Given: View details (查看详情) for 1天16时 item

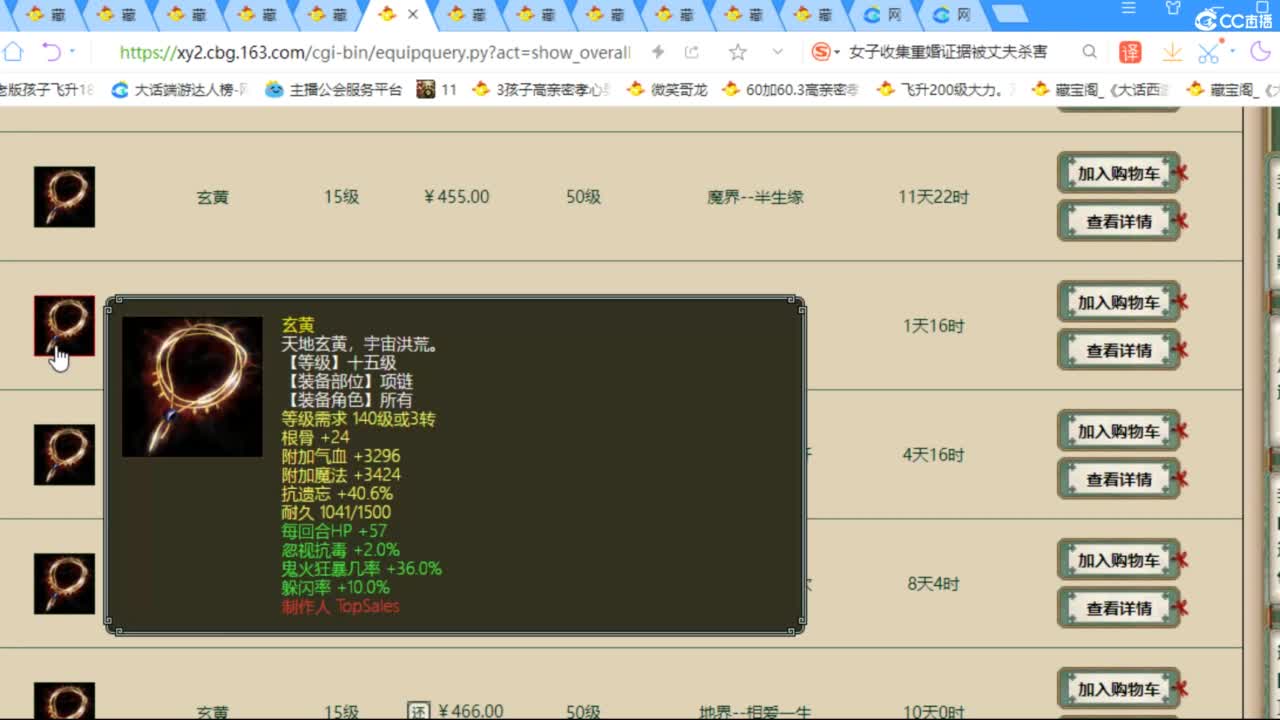Looking at the screenshot, I should (1118, 350).
